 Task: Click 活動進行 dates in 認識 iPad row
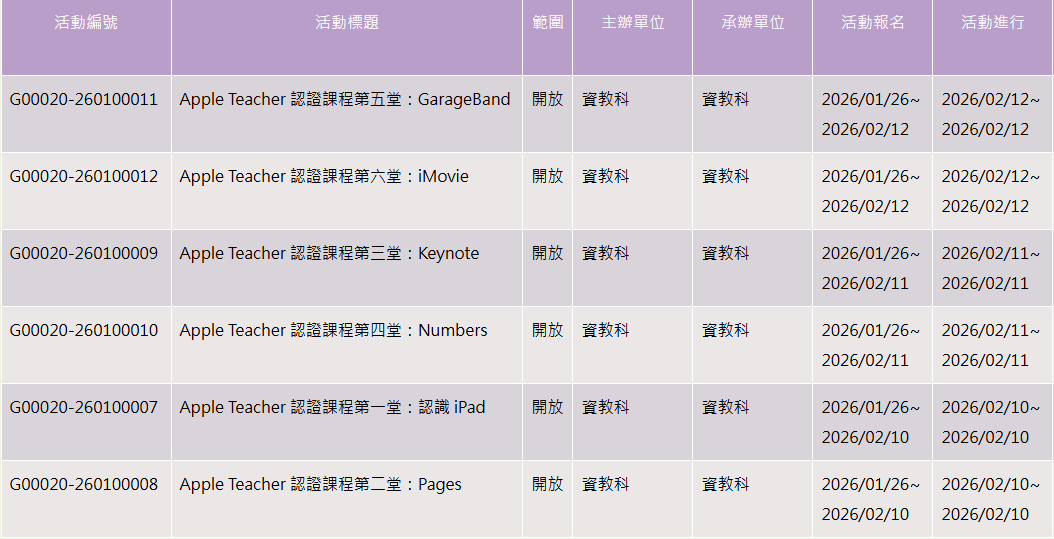pos(991,422)
